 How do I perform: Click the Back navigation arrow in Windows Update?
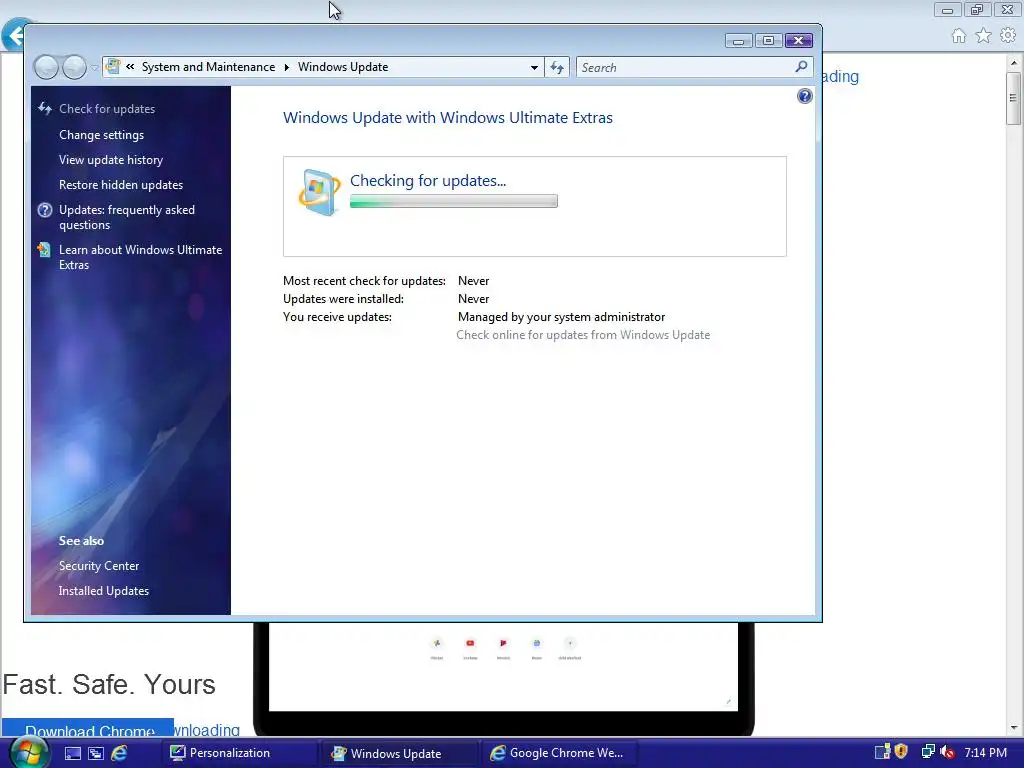[x=46, y=67]
